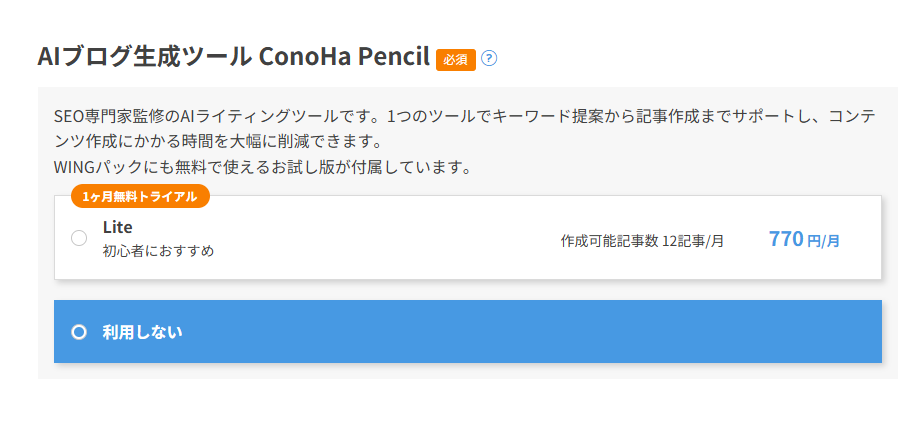Screen dimensions: 920x424
Task: Click the 初心者におすすめ subtitle
Action: (158, 250)
